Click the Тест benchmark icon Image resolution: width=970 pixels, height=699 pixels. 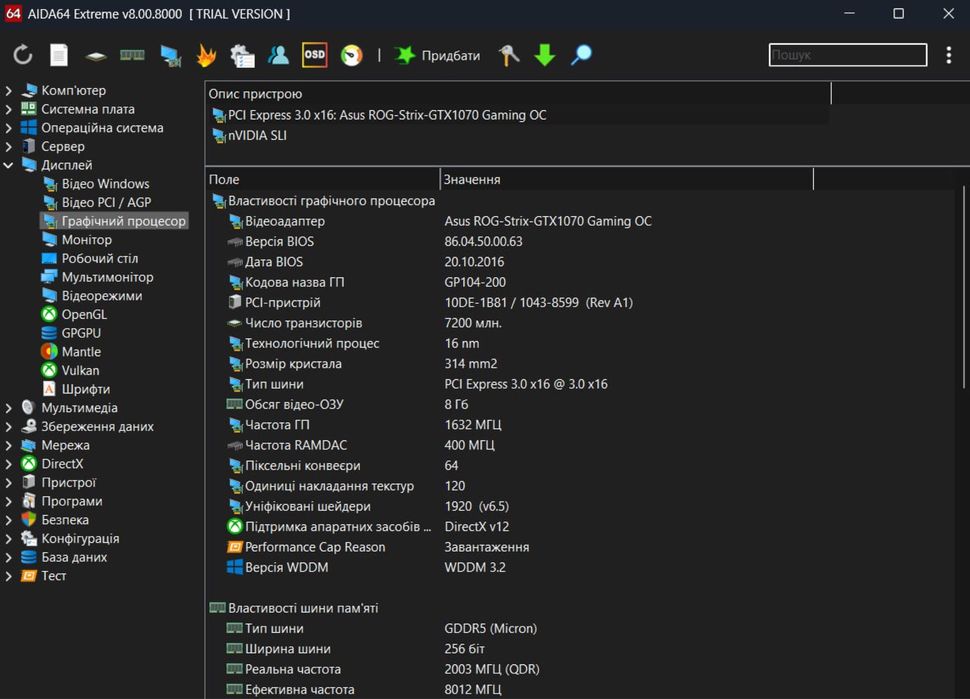pyautogui.click(x=29, y=576)
